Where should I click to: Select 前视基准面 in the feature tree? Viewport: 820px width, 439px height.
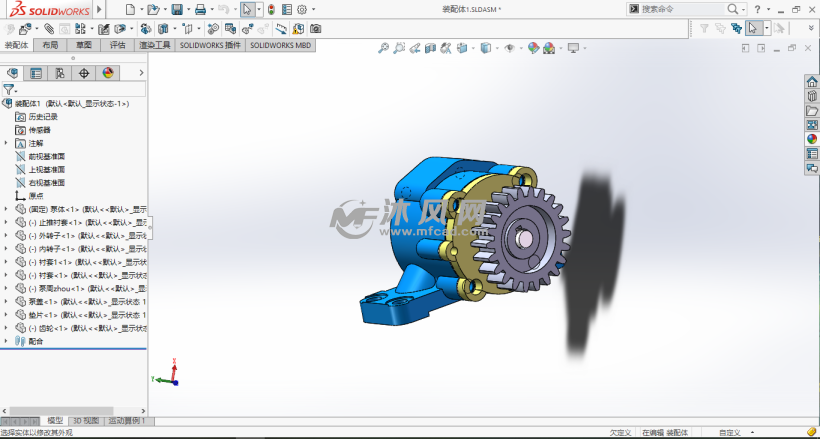click(x=46, y=156)
